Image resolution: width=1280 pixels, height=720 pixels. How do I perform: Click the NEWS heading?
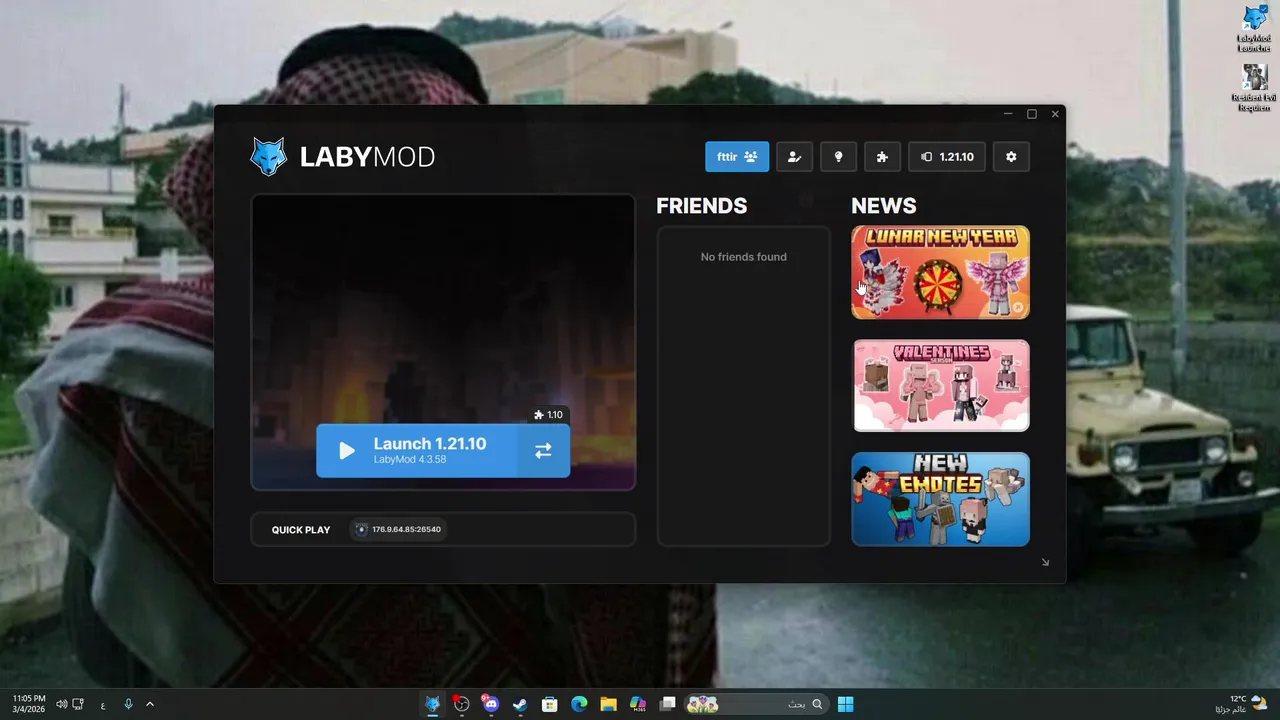click(883, 206)
